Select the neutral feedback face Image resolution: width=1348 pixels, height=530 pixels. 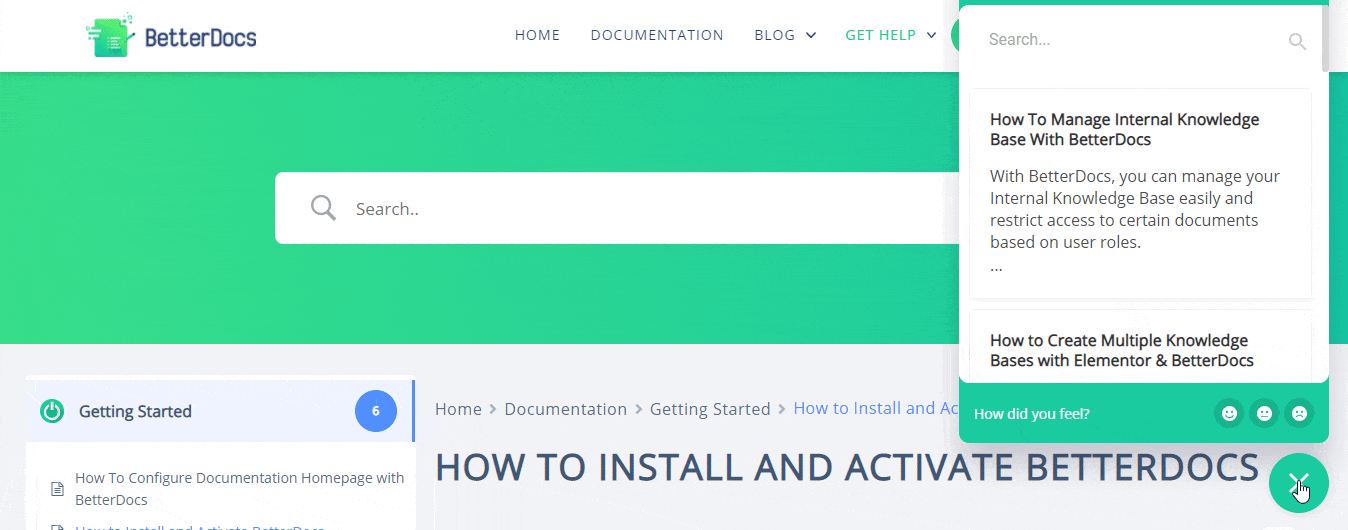1264,413
